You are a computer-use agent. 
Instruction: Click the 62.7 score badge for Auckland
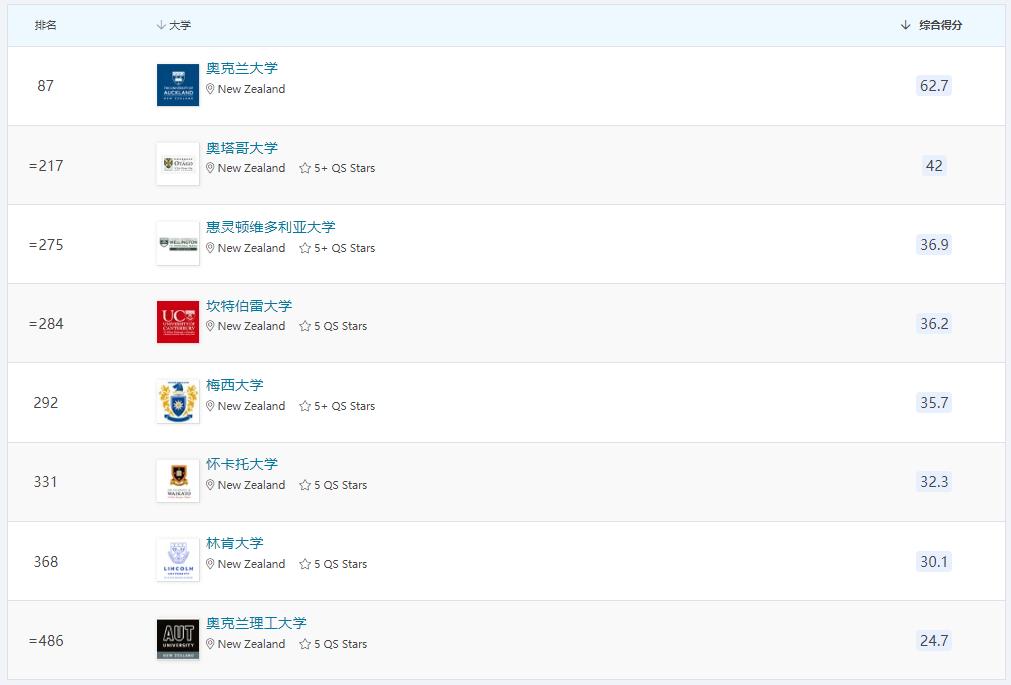(x=933, y=86)
